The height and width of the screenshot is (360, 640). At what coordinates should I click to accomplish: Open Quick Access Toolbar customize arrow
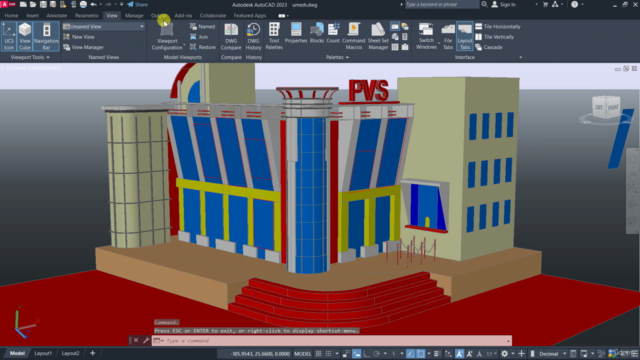(121, 4)
